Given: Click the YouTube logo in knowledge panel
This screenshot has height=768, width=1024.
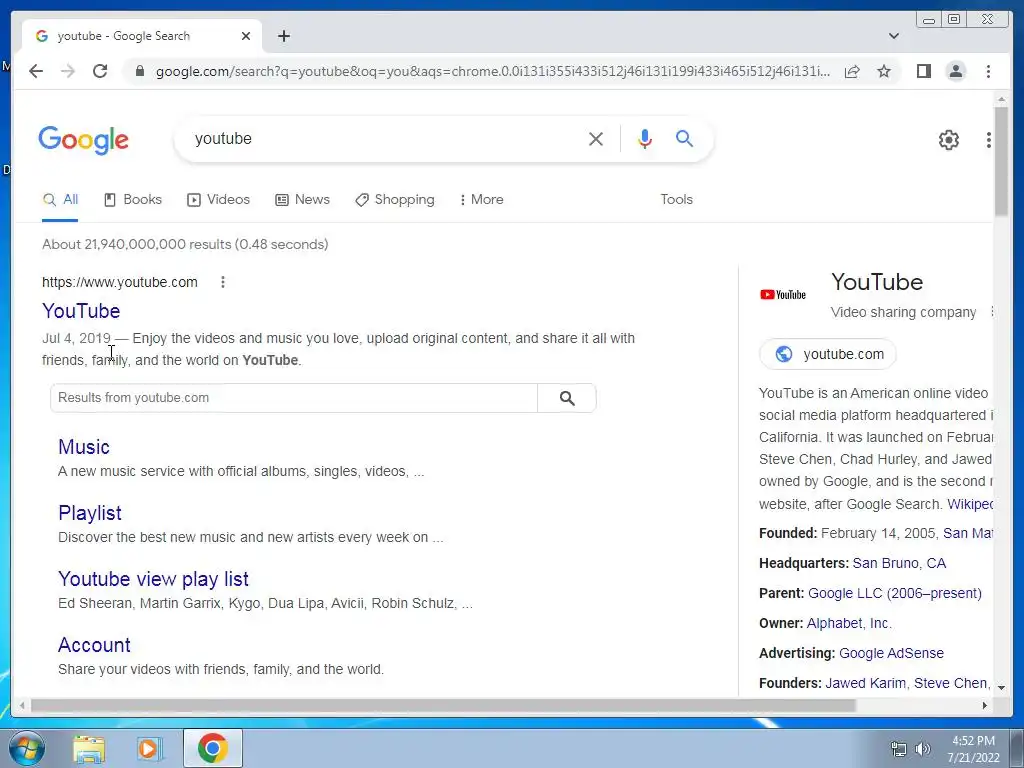Looking at the screenshot, I should tap(783, 295).
